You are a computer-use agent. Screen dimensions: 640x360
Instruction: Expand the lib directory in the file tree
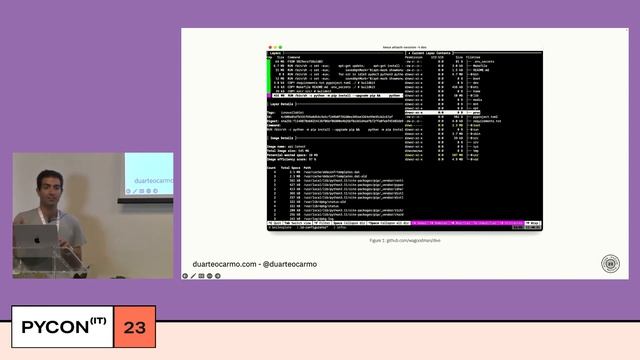[x=475, y=96]
